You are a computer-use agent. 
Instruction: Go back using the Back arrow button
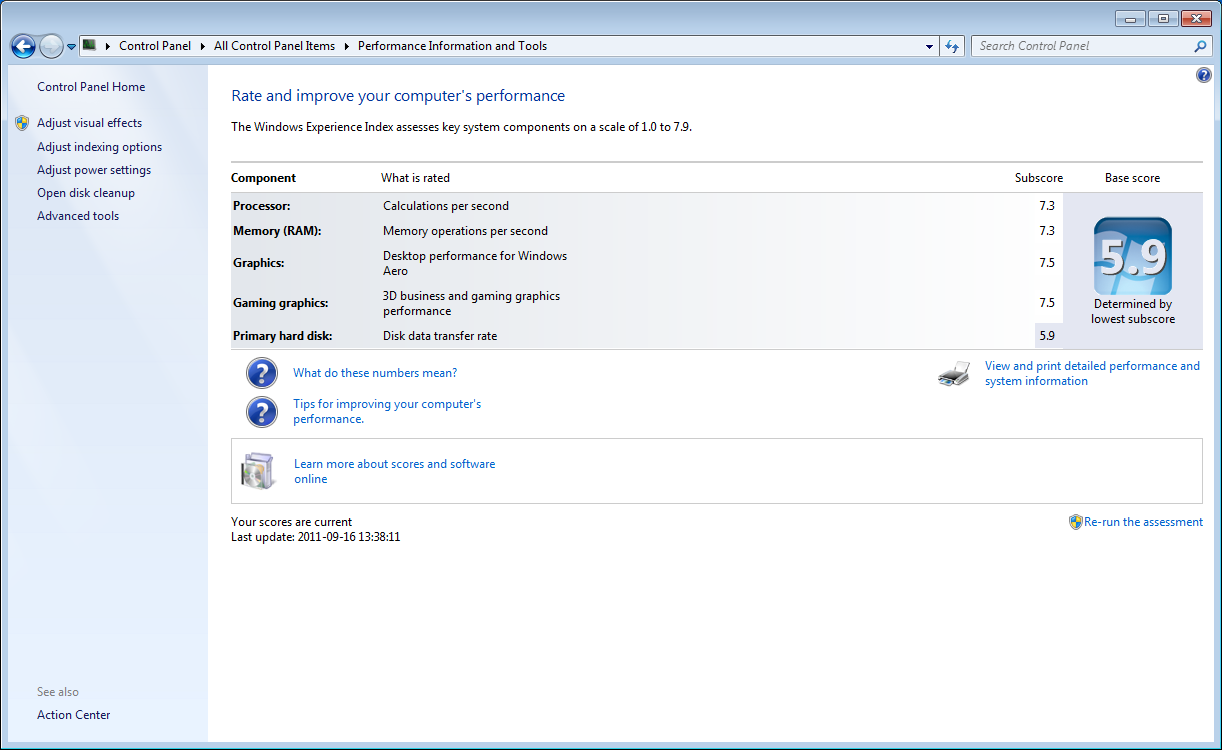point(23,46)
